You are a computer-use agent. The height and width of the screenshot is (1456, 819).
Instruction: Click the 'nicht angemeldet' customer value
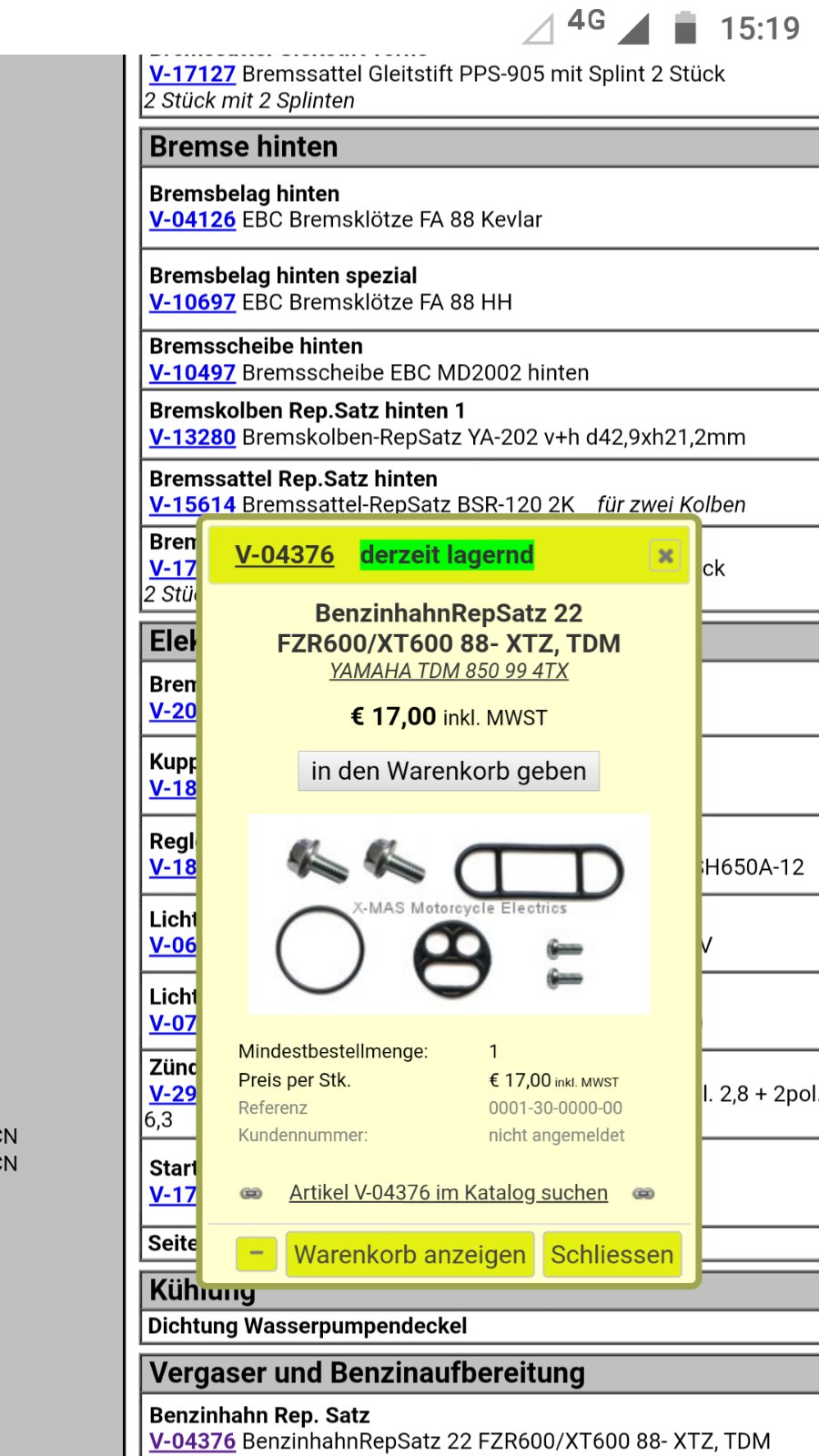pyautogui.click(x=556, y=1135)
